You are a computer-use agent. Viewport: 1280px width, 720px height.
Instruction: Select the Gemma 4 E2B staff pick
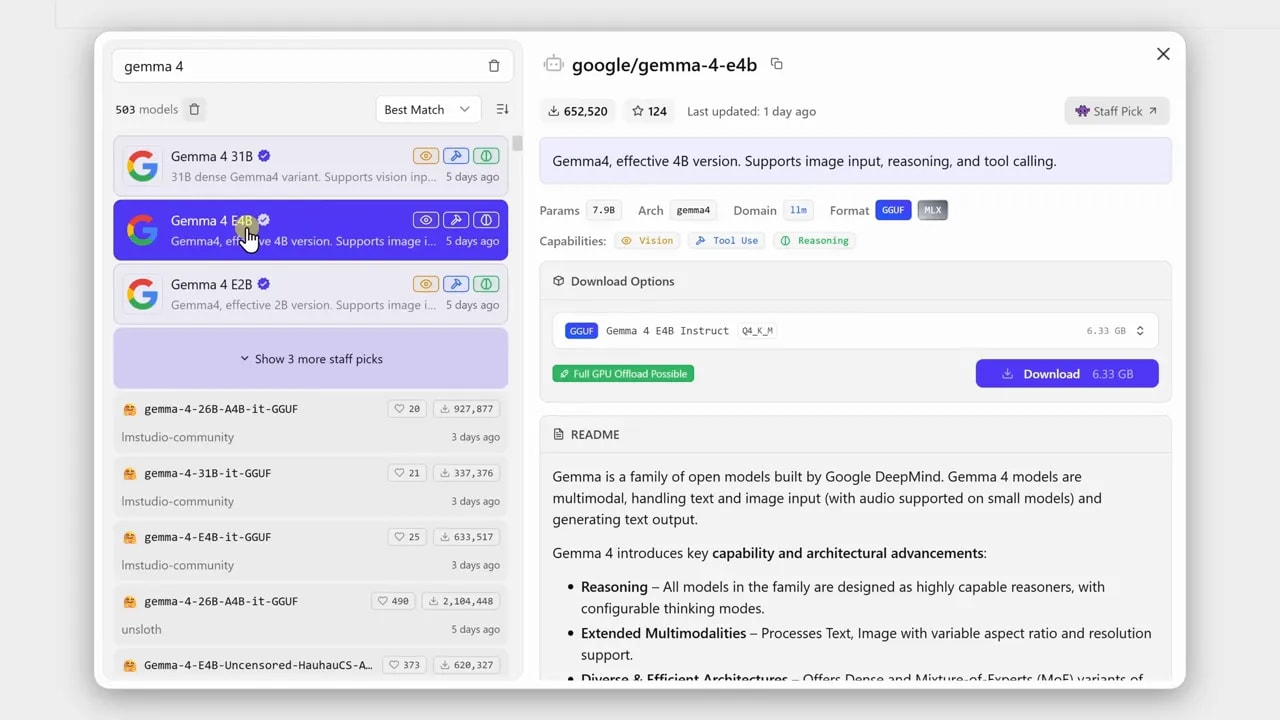click(311, 294)
